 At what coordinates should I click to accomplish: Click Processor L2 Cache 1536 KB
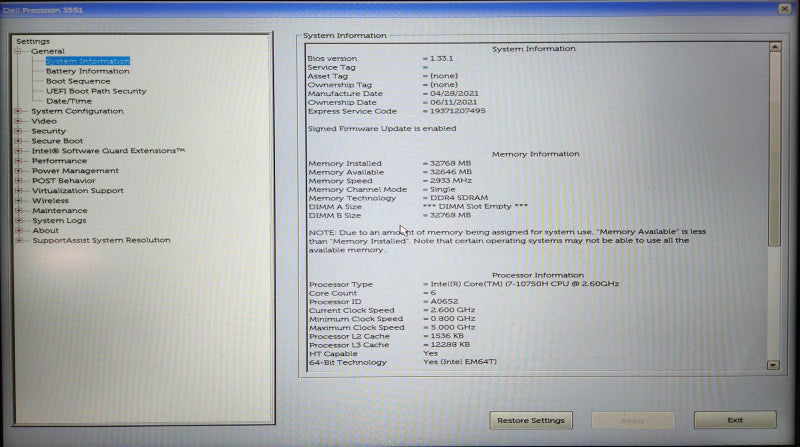(x=447, y=336)
